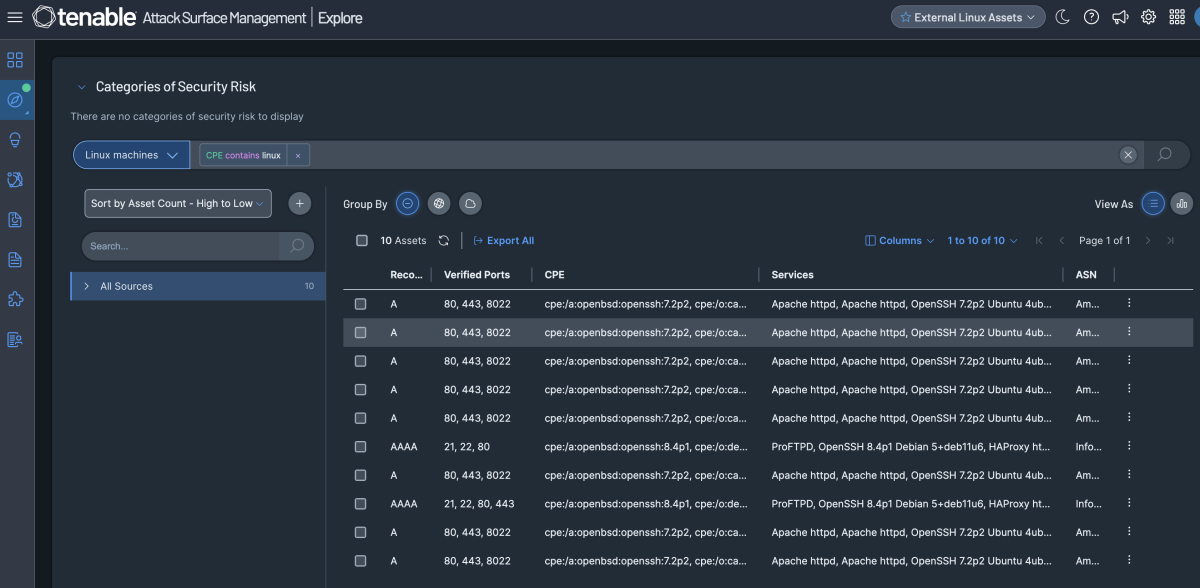This screenshot has height=588, width=1200.
Task: Open the edit document sidebar icon
Action: click(x=15, y=220)
